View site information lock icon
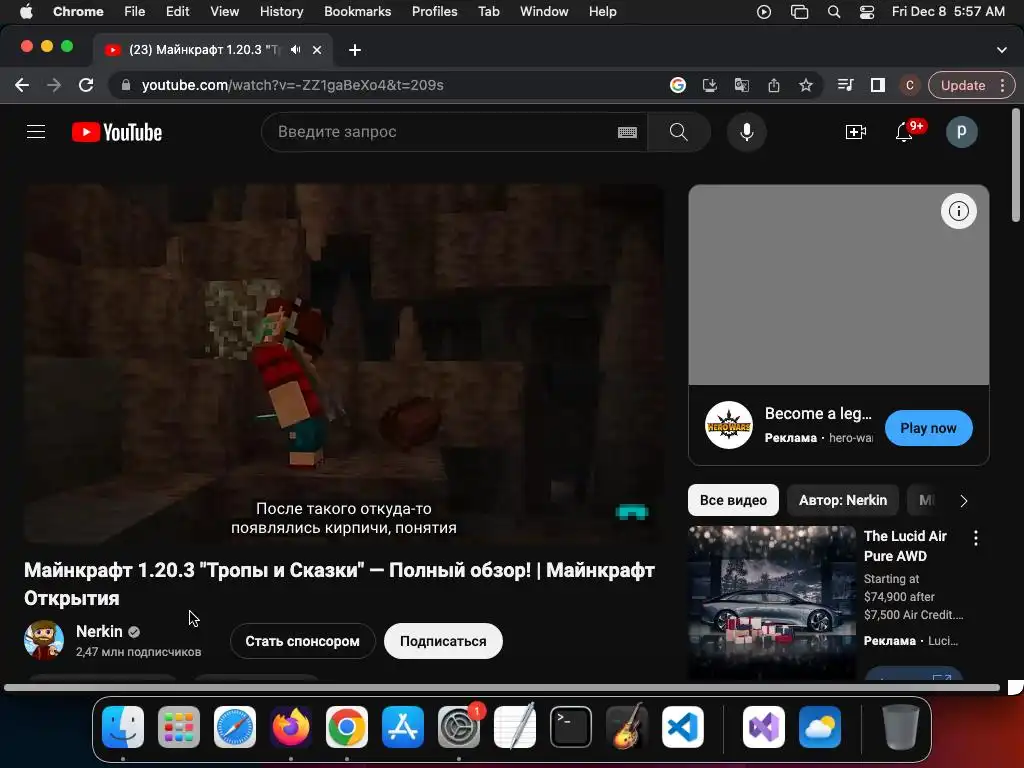 126,85
